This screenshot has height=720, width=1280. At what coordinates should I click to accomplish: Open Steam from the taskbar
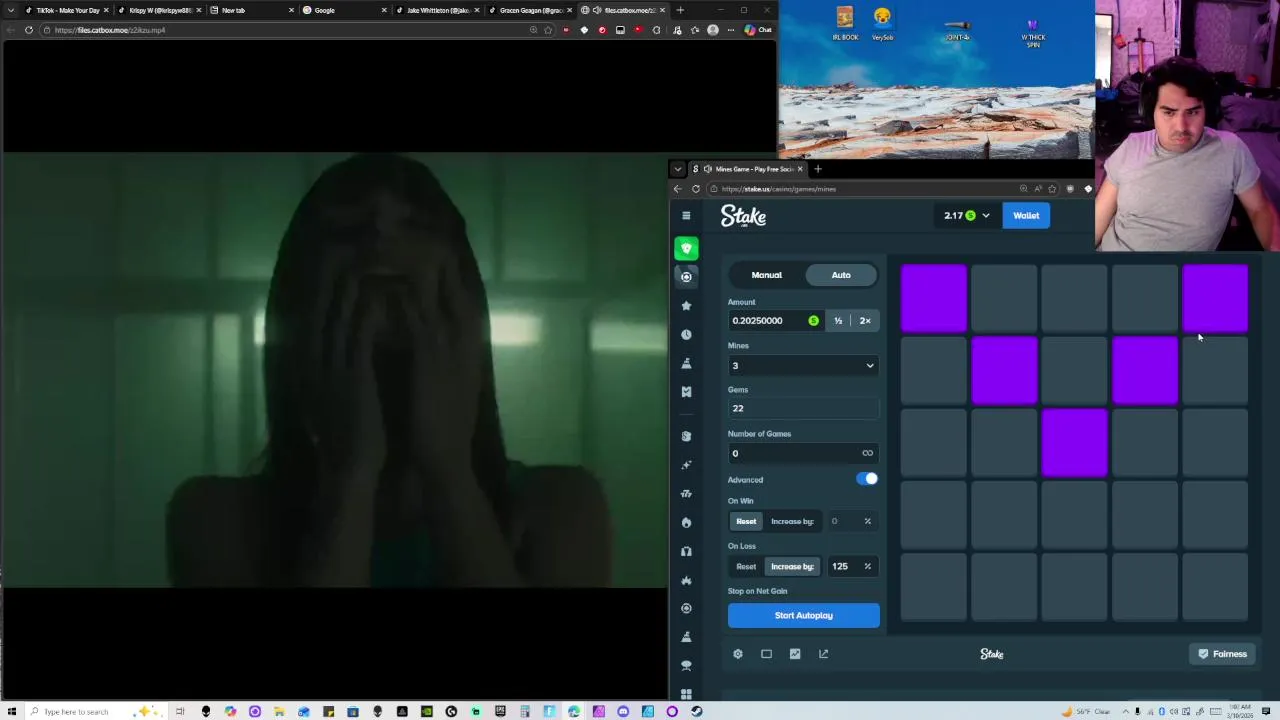(696, 712)
